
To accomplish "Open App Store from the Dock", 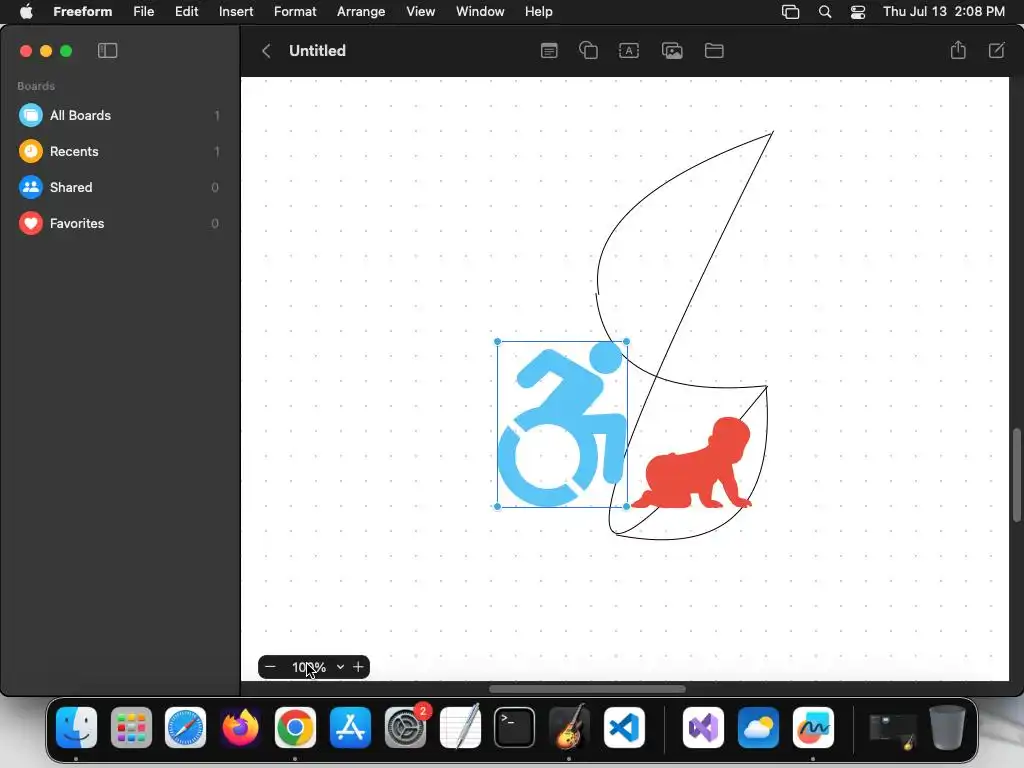I will point(350,728).
